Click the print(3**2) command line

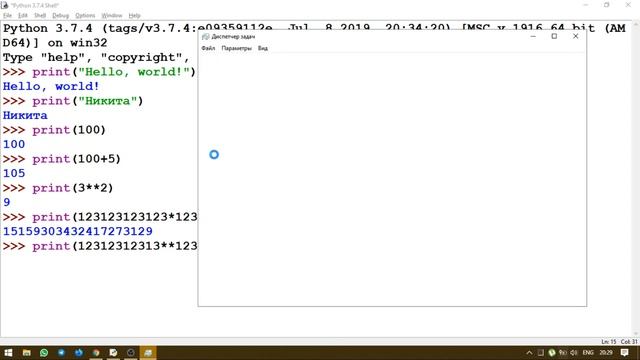pos(58,188)
